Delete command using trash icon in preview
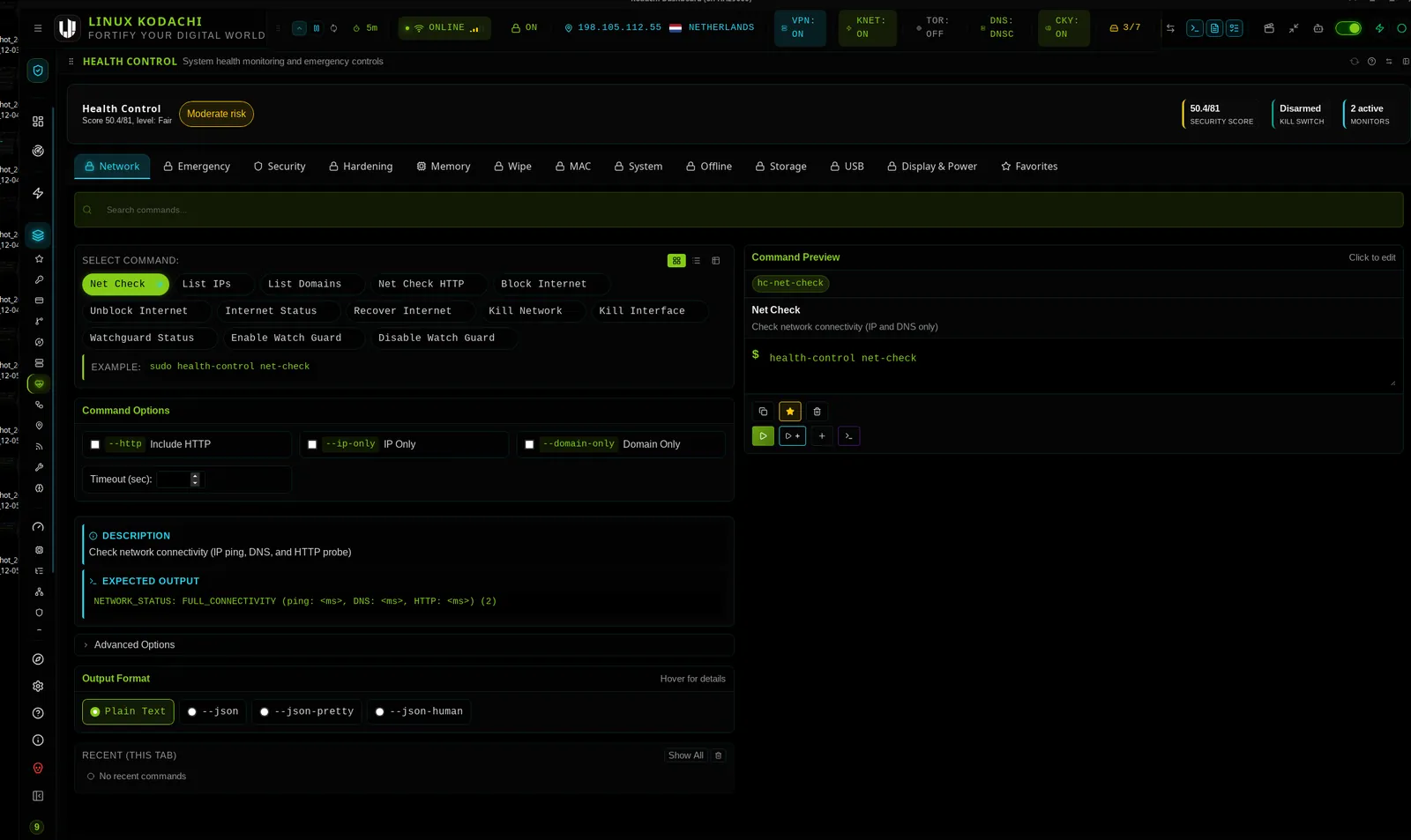Image resolution: width=1411 pixels, height=840 pixels. point(817,412)
